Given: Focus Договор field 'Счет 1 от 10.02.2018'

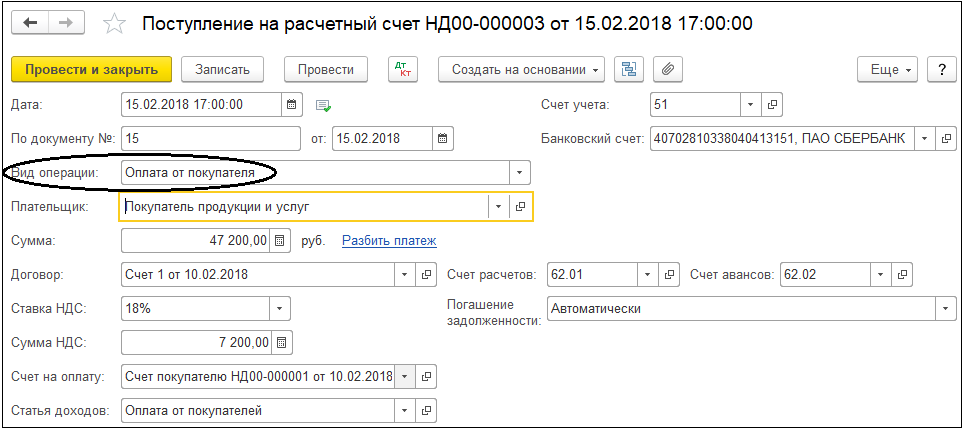Looking at the screenshot, I should coord(258,274).
